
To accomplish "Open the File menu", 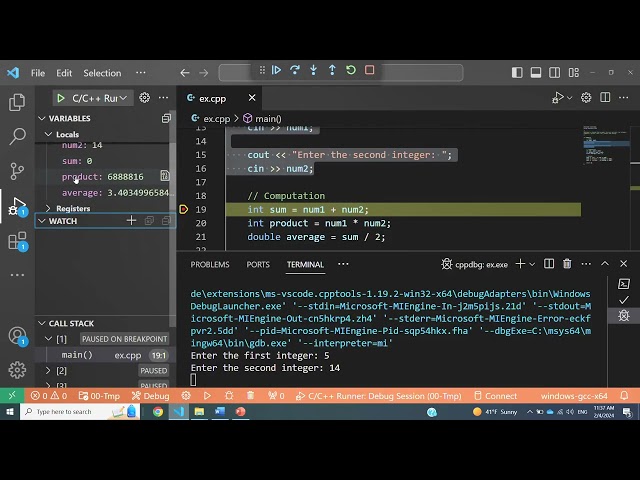I will [x=38, y=73].
